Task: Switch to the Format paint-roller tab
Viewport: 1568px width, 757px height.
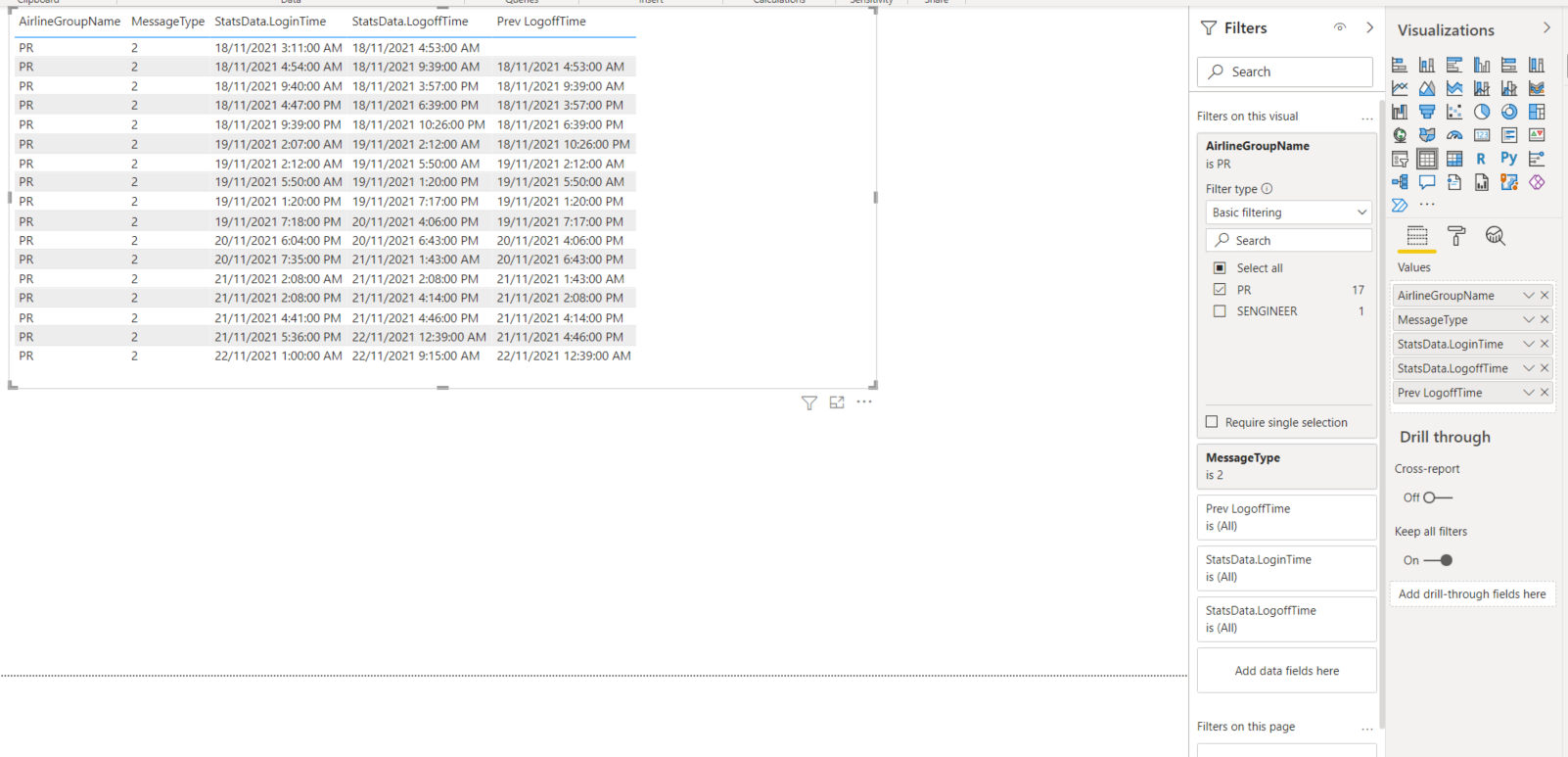Action: (1456, 236)
